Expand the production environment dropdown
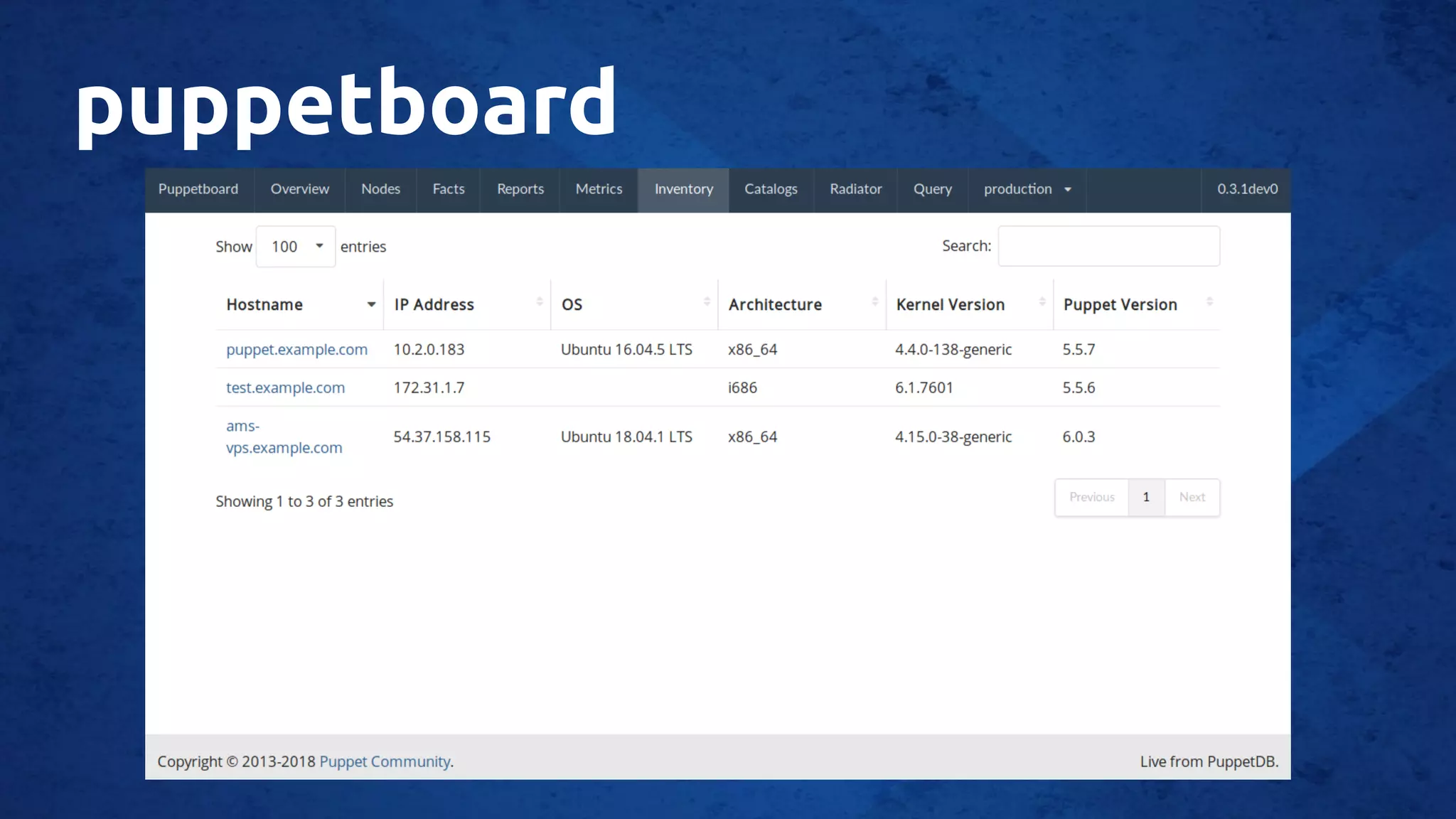Viewport: 1456px width, 819px height. click(x=1027, y=189)
